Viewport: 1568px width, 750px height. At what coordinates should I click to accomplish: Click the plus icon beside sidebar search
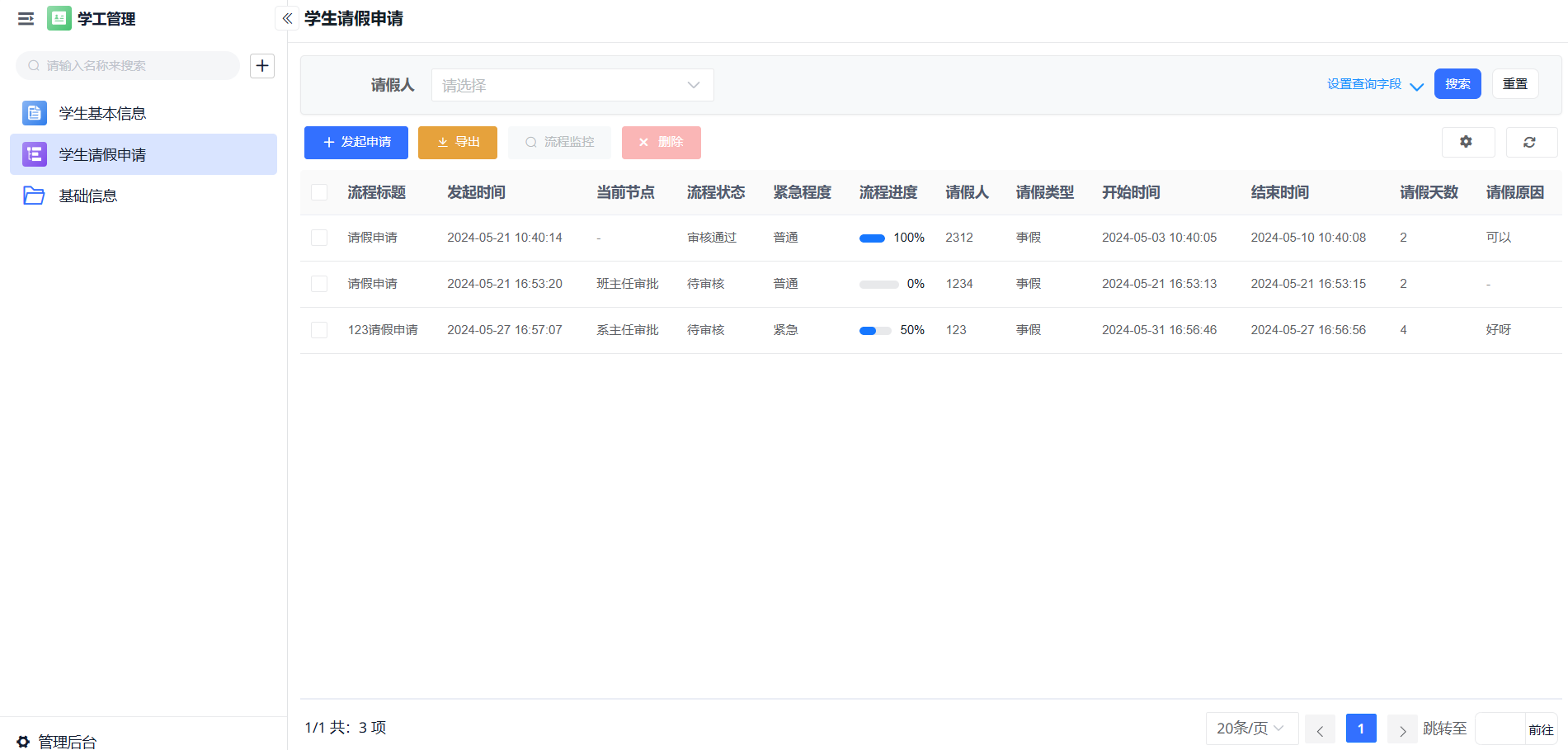coord(262,65)
